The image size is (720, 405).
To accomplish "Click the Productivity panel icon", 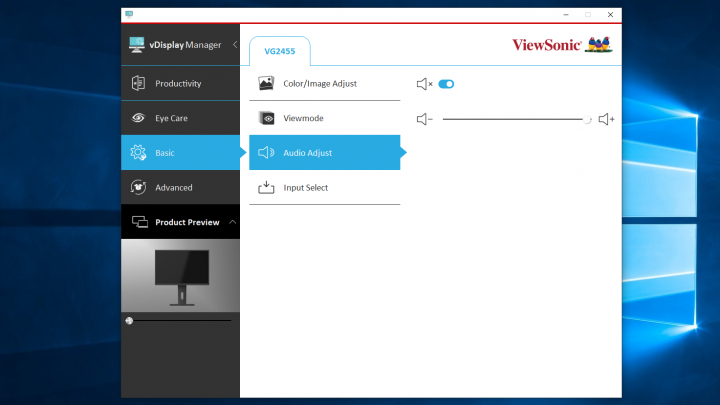I will click(138, 83).
